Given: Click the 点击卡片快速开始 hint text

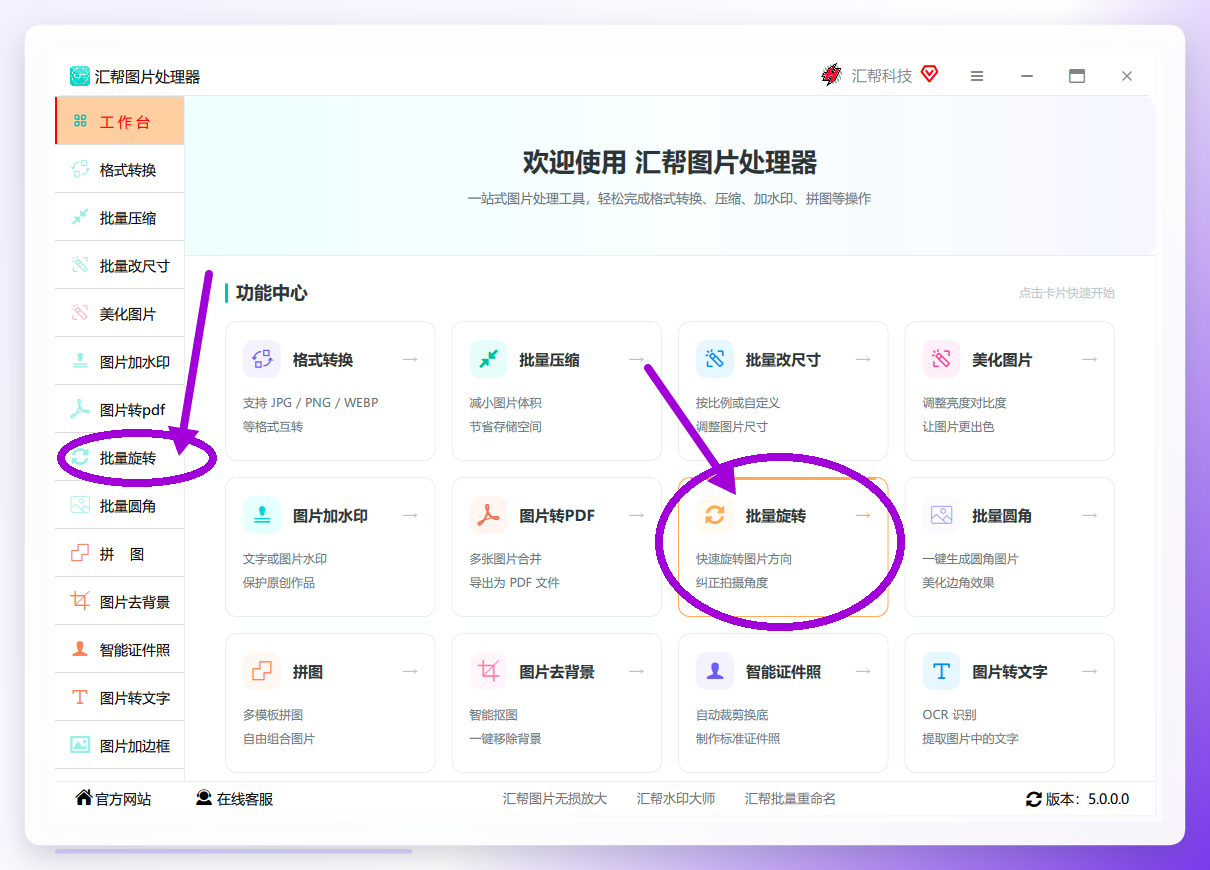Looking at the screenshot, I should (1067, 293).
